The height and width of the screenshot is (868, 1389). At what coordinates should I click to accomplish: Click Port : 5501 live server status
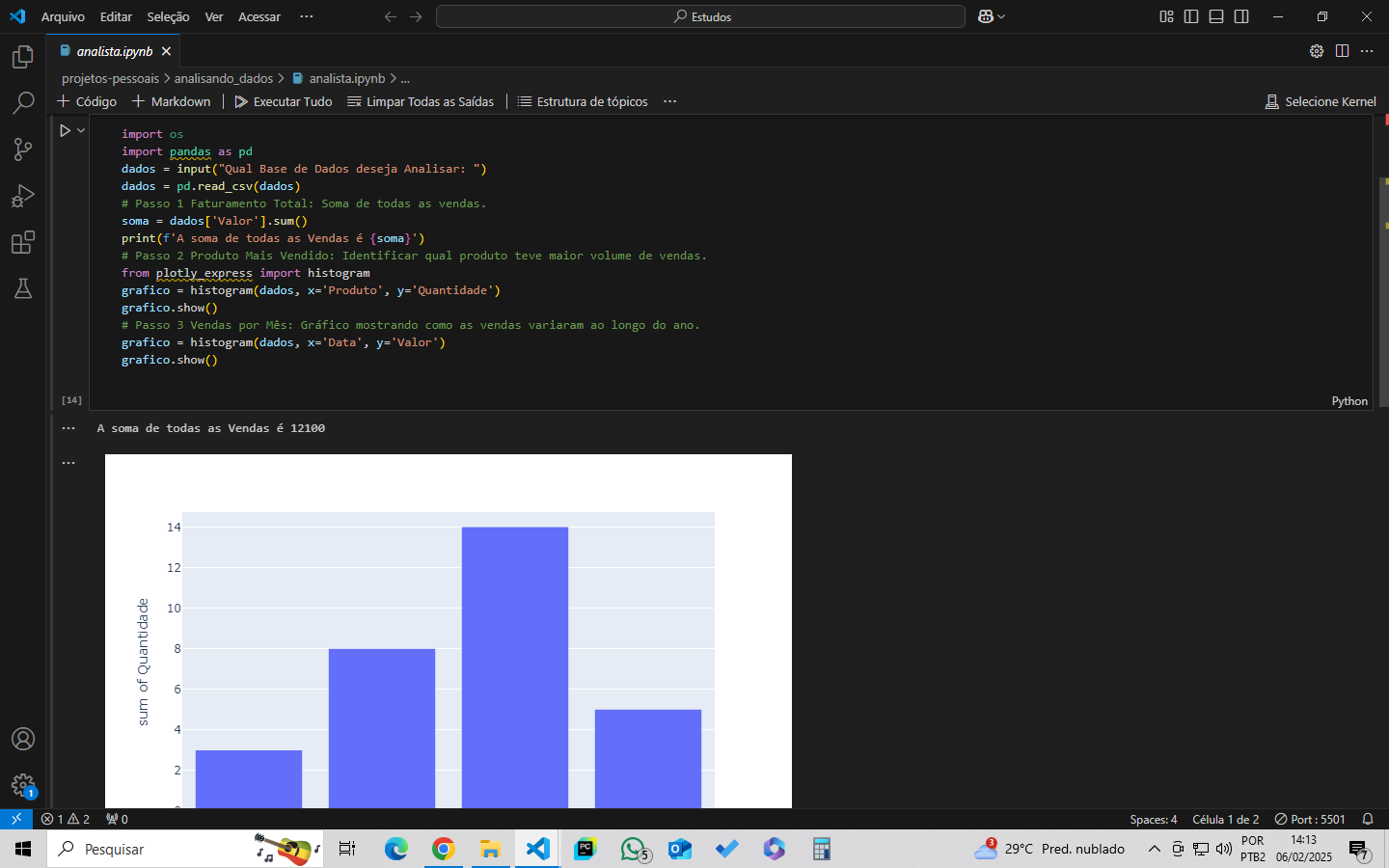1310,819
